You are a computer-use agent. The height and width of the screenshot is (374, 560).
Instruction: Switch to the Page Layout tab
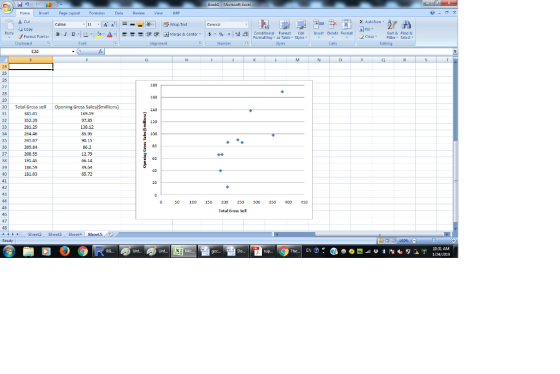tap(69, 13)
